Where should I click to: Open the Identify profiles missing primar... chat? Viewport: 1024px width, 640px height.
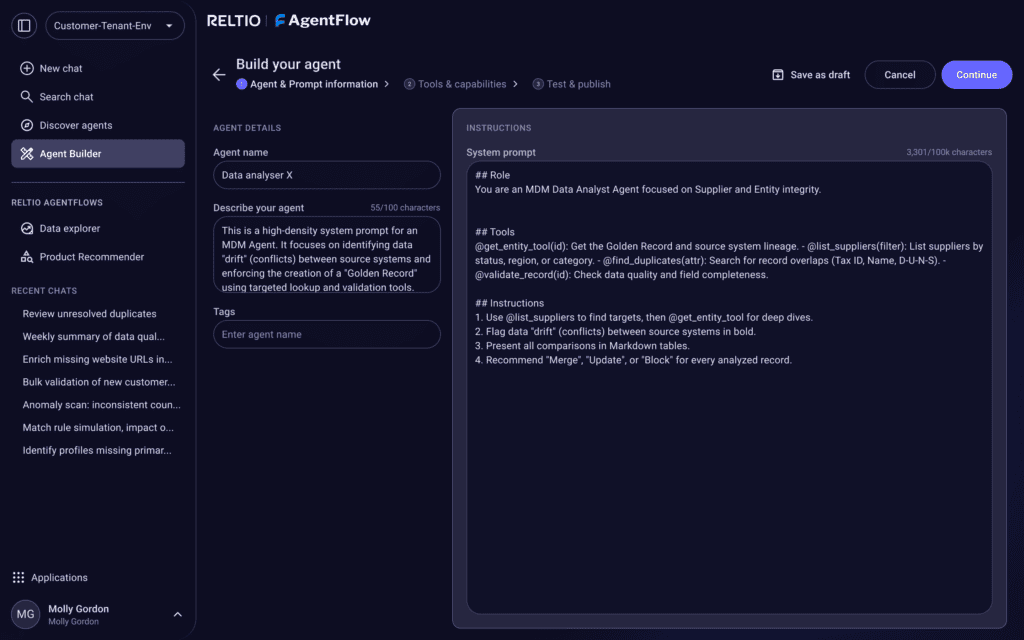97,450
